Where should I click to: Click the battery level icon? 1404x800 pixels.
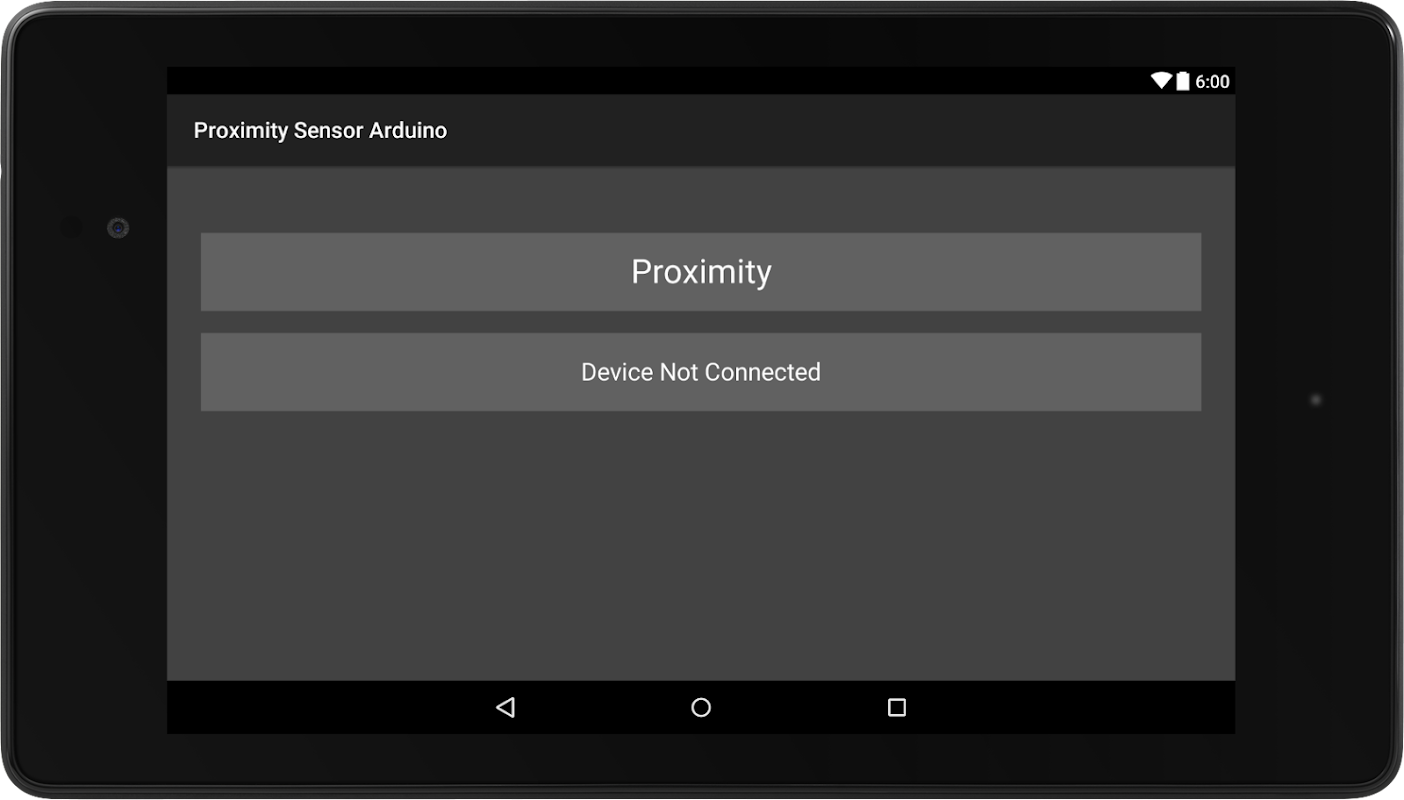point(1183,81)
